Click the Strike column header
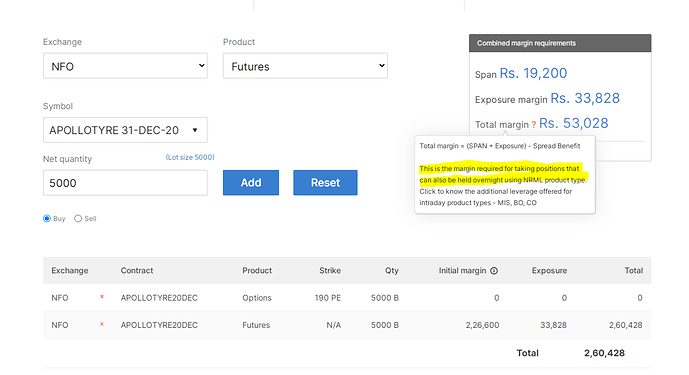The width and height of the screenshot is (689, 375). (330, 270)
